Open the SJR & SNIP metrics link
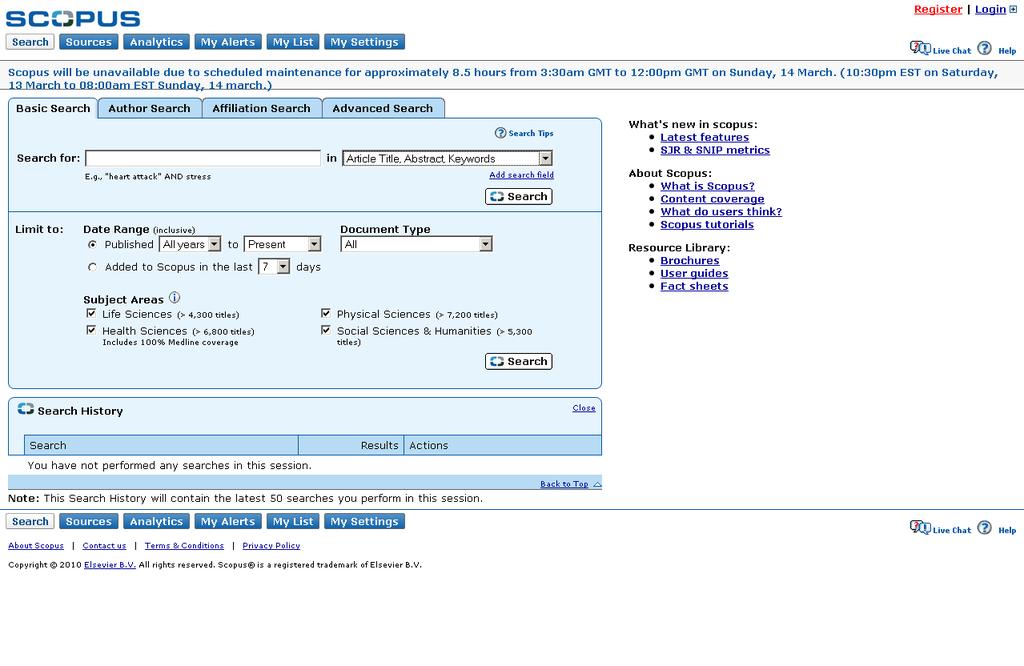The image size is (1024, 666). [x=715, y=150]
